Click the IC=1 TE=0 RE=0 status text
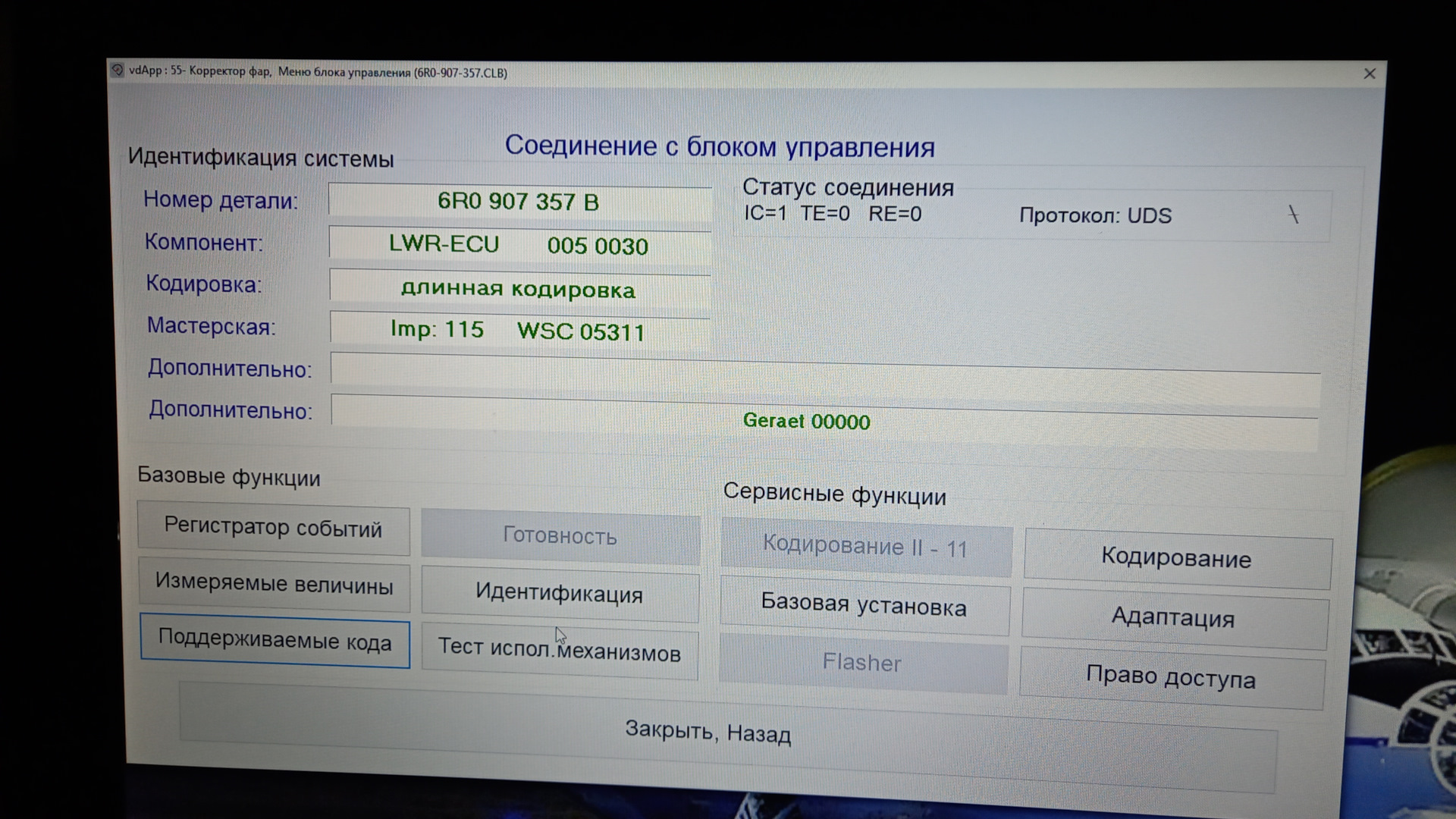The width and height of the screenshot is (1456, 819). pos(833,214)
